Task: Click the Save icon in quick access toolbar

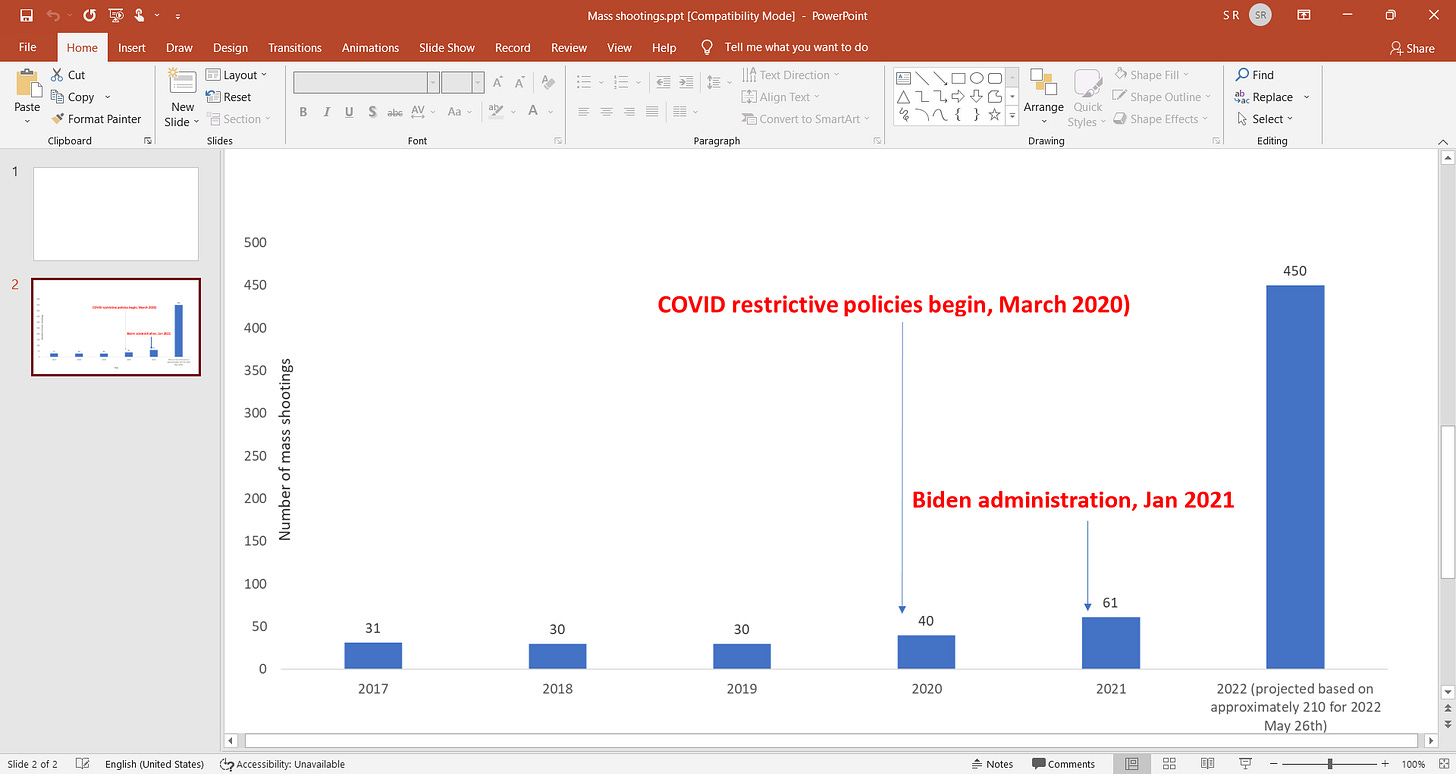Action: pyautogui.click(x=26, y=15)
